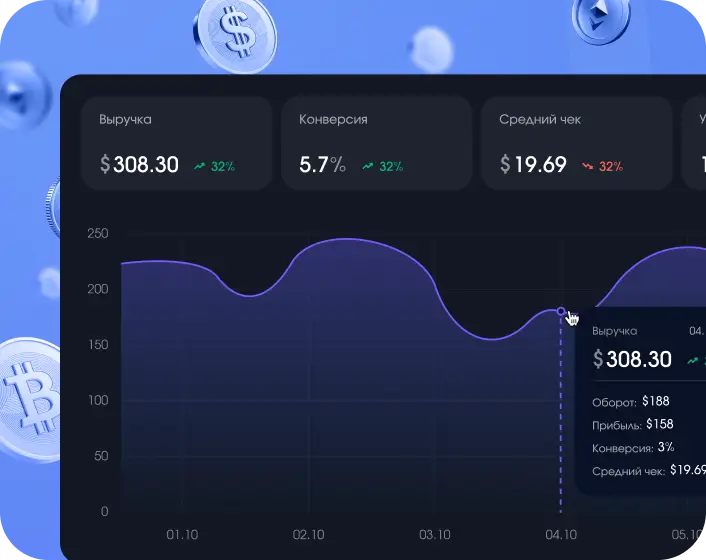The image size is (706, 560).
Task: Click the $308.30 value in top Выручка card
Action: pyautogui.click(x=139, y=164)
